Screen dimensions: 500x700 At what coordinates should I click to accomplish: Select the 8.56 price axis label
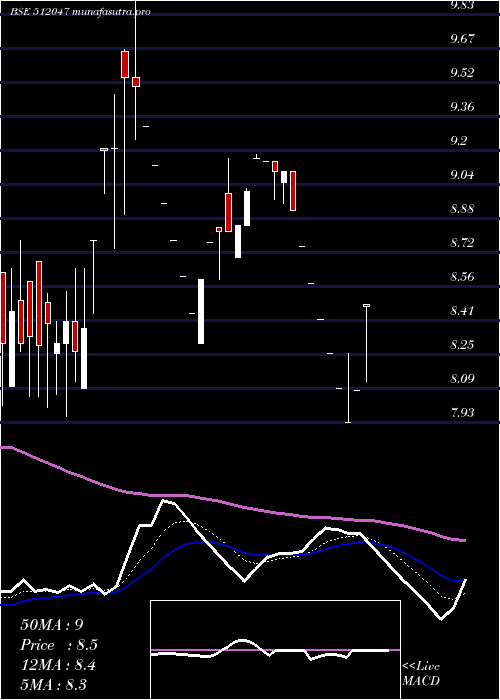[x=462, y=276]
